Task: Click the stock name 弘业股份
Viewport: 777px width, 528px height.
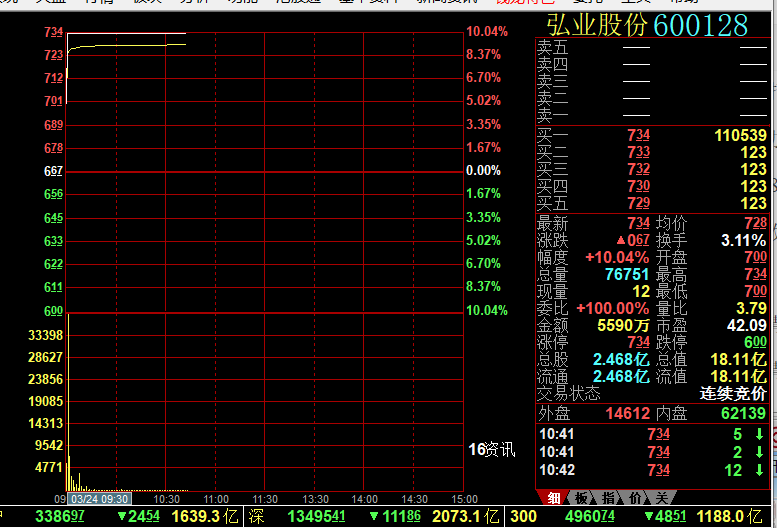Action: coord(597,25)
